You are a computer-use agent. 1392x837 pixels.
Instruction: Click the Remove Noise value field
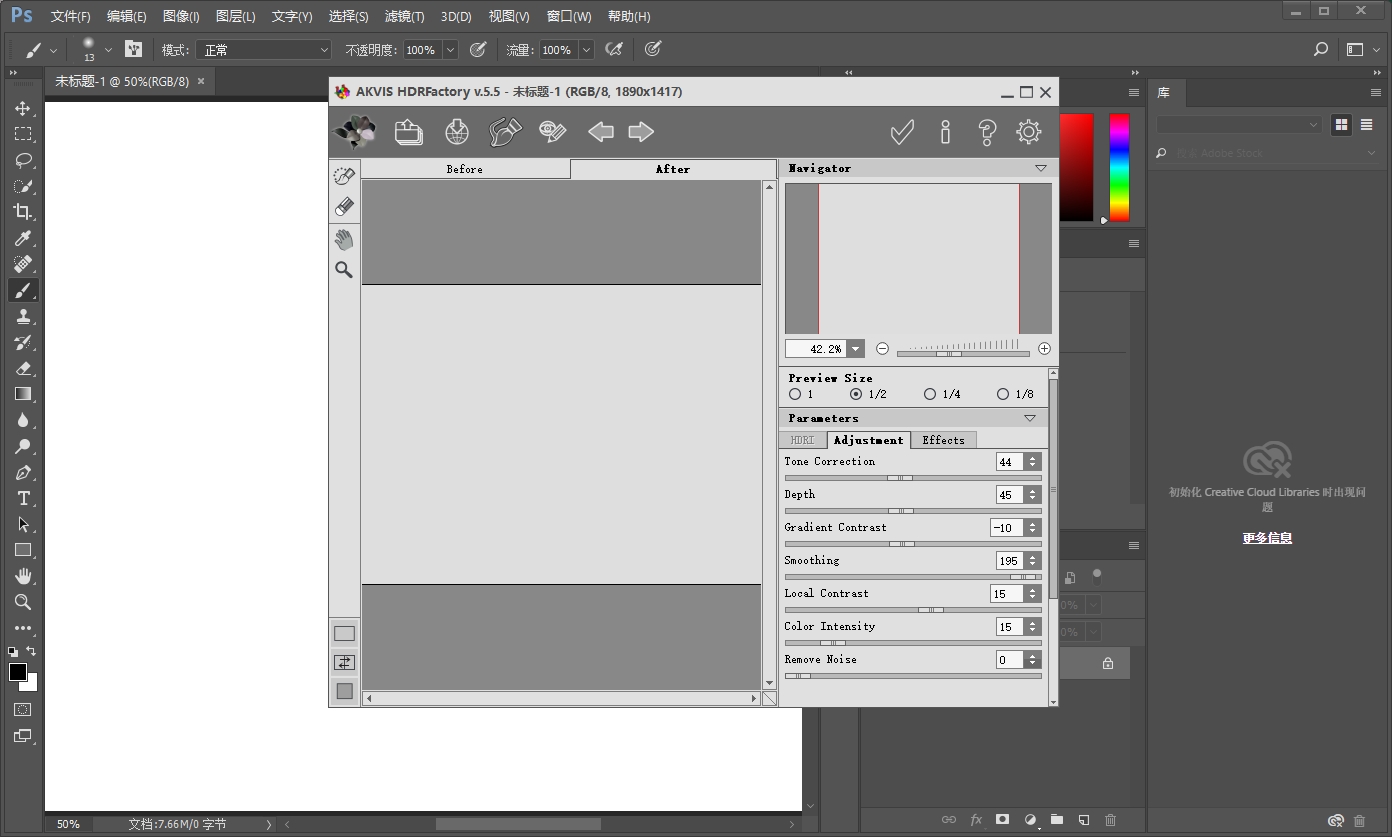tap(1010, 660)
